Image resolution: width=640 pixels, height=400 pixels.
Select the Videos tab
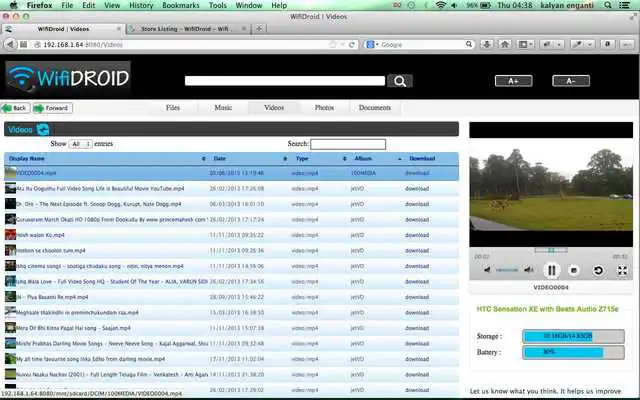pos(274,108)
